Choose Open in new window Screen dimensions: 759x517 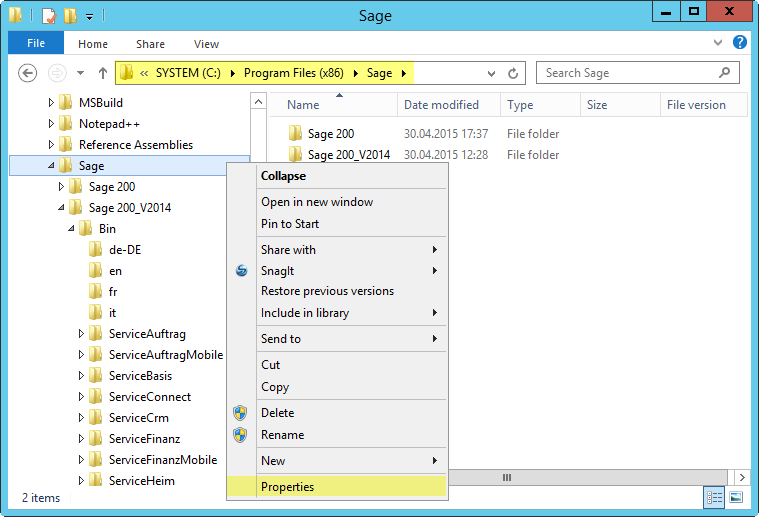[337, 202]
